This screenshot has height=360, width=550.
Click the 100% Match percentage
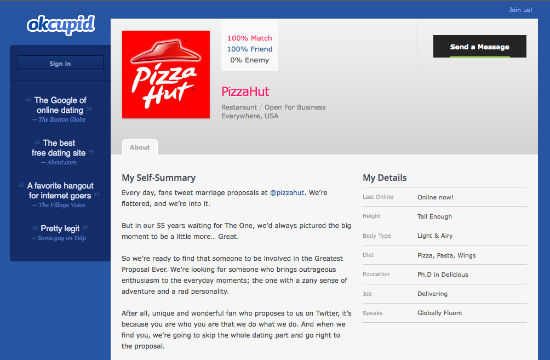click(250, 38)
